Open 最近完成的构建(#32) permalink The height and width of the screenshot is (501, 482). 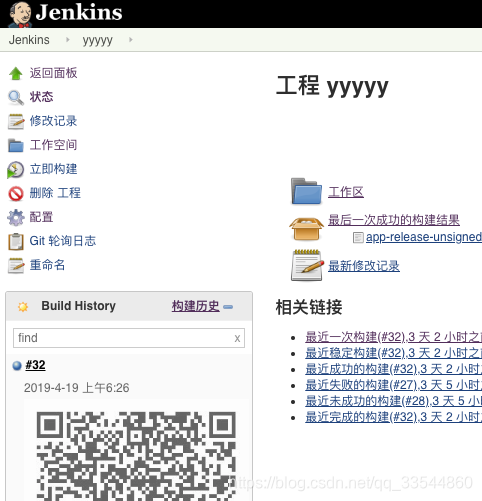point(394,417)
